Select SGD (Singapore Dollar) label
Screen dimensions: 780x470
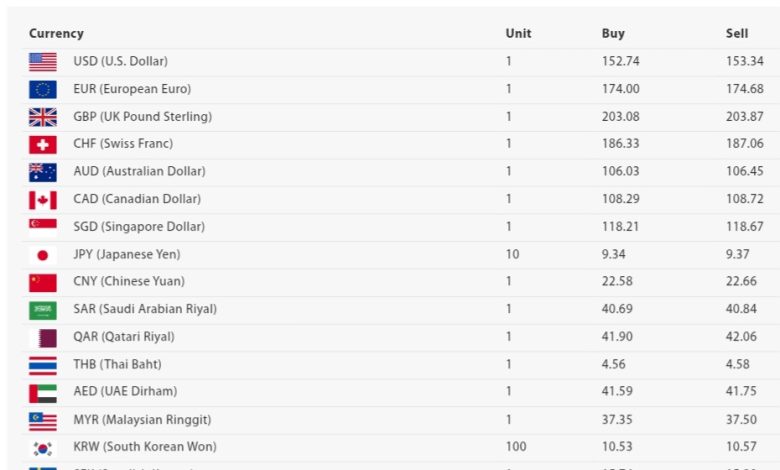pos(139,227)
